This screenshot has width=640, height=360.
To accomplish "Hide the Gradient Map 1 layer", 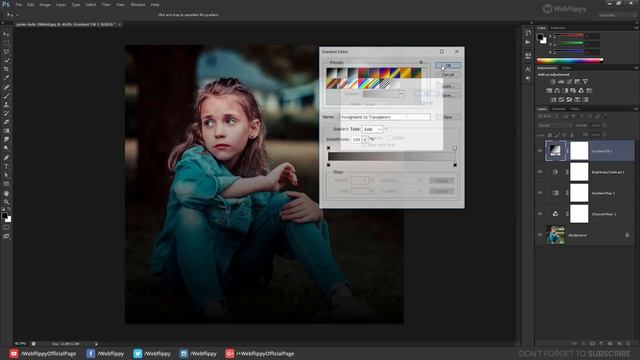I will point(540,193).
